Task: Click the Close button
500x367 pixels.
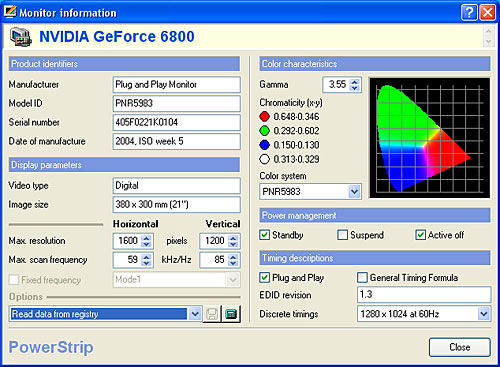Action: pyautogui.click(x=460, y=347)
